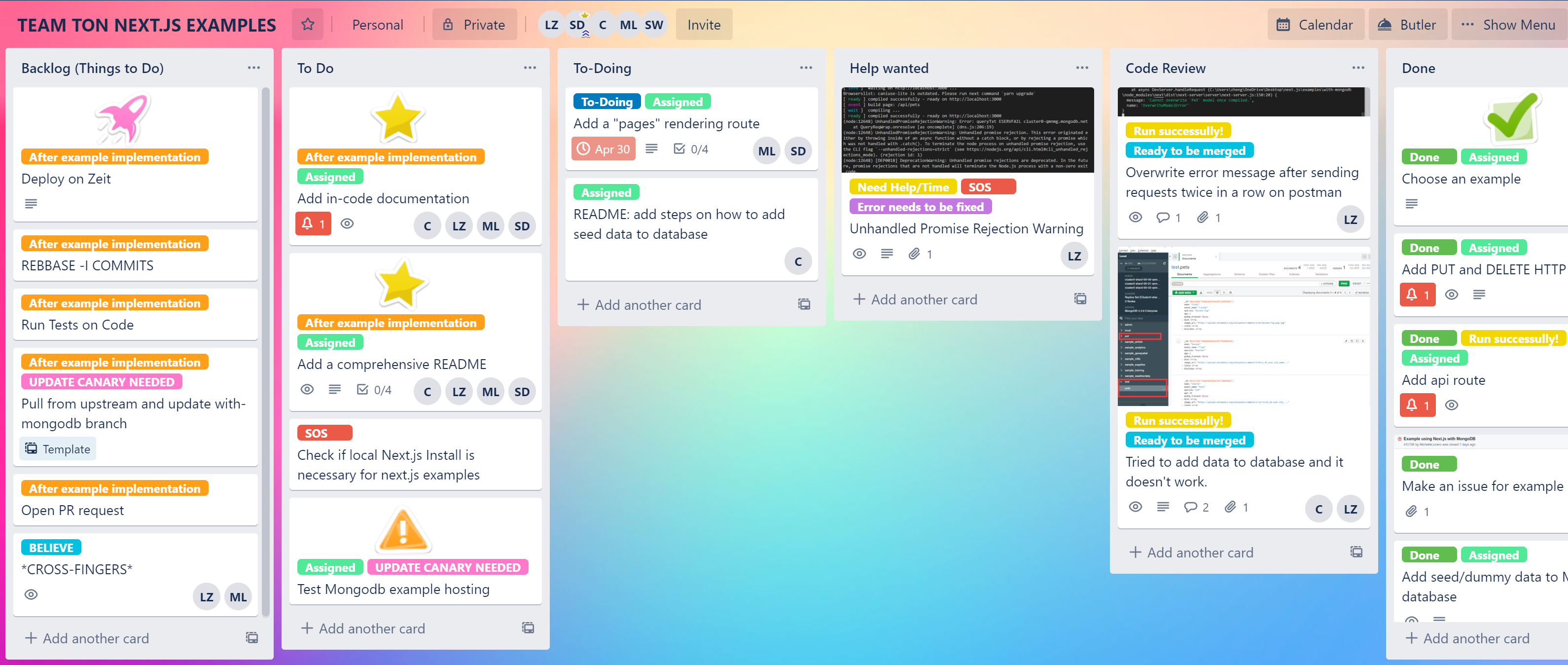Image resolution: width=1568 pixels, height=665 pixels.
Task: Click notification bell on Add in-code documentation card
Action: [314, 224]
